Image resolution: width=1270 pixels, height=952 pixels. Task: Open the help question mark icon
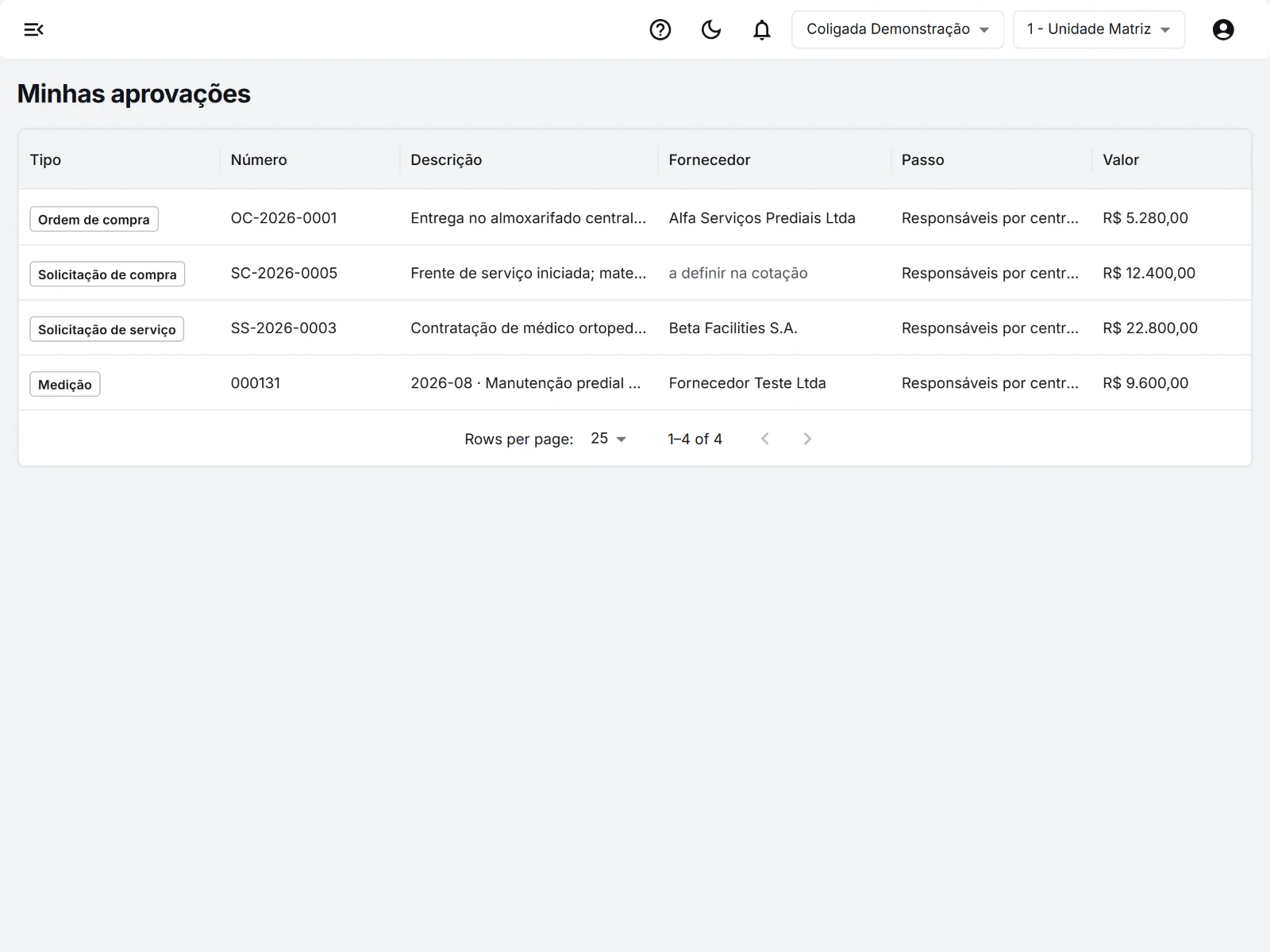pyautogui.click(x=660, y=30)
